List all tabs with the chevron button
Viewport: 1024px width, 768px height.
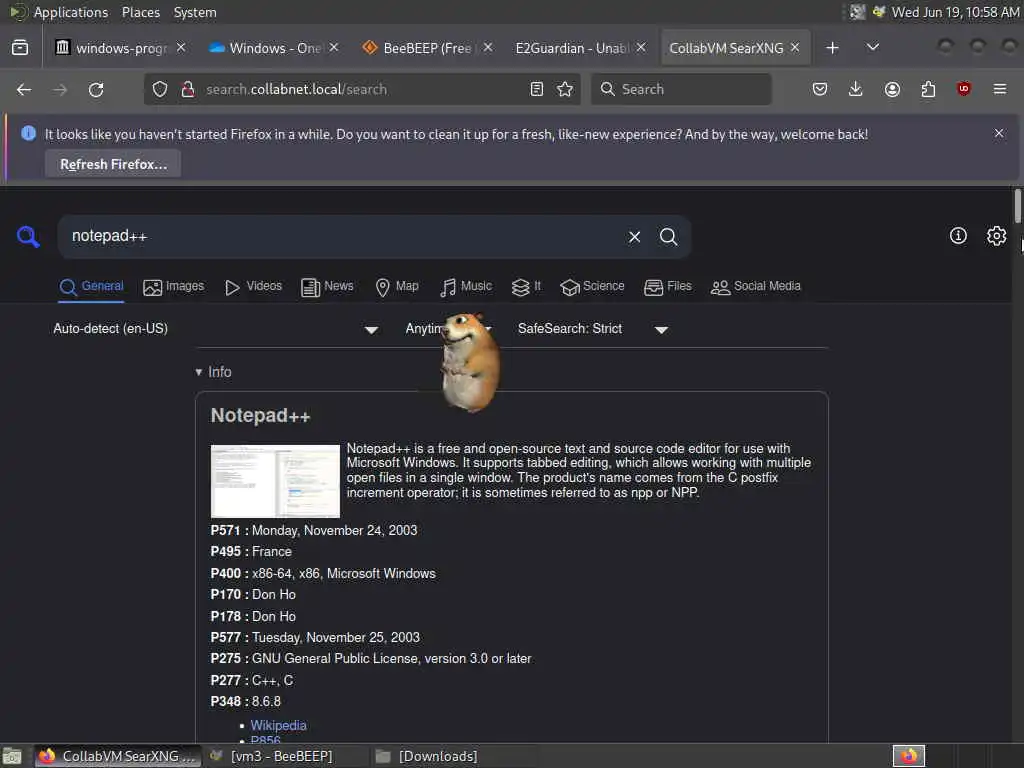pos(872,48)
